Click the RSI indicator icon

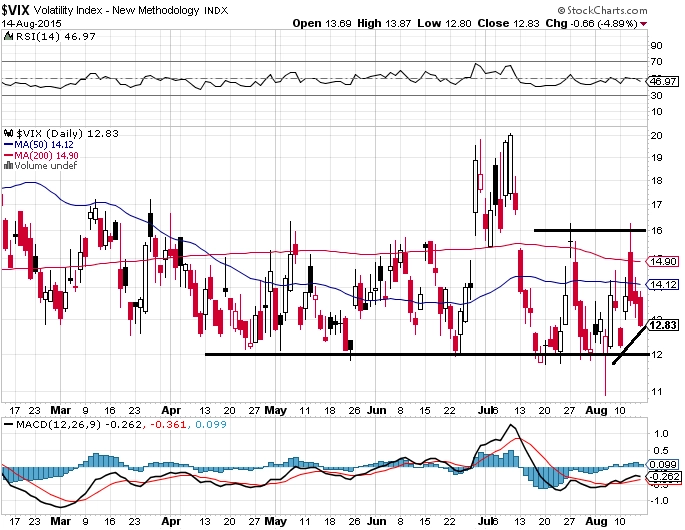click(x=8, y=36)
